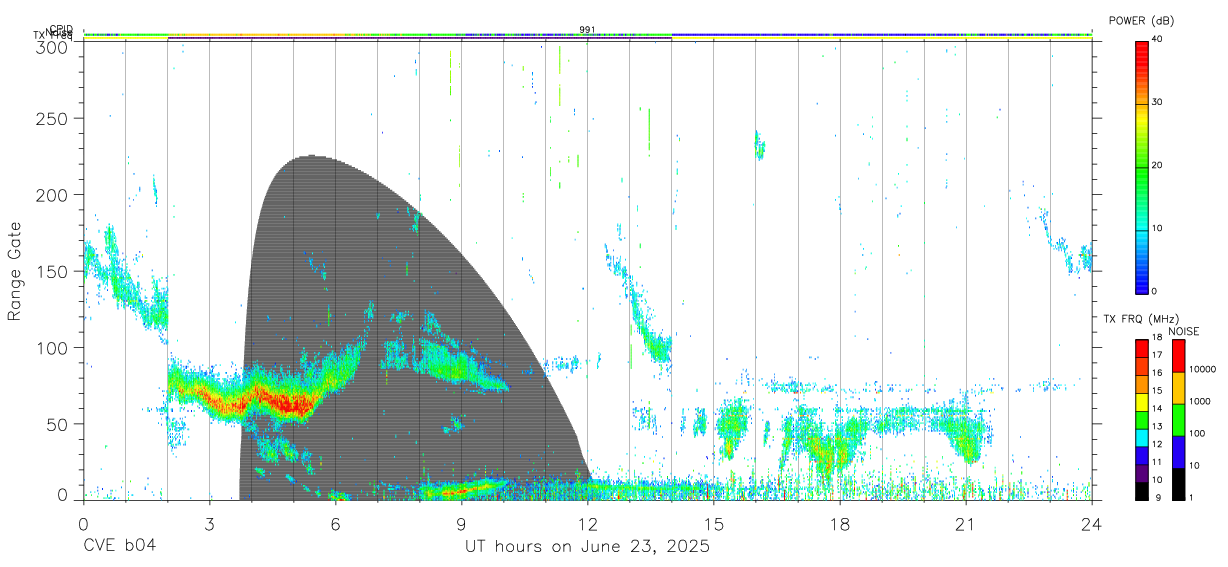The height and width of the screenshot is (567, 1228).
Task: Click the POWER (dB) legend title
Action: point(1141,21)
